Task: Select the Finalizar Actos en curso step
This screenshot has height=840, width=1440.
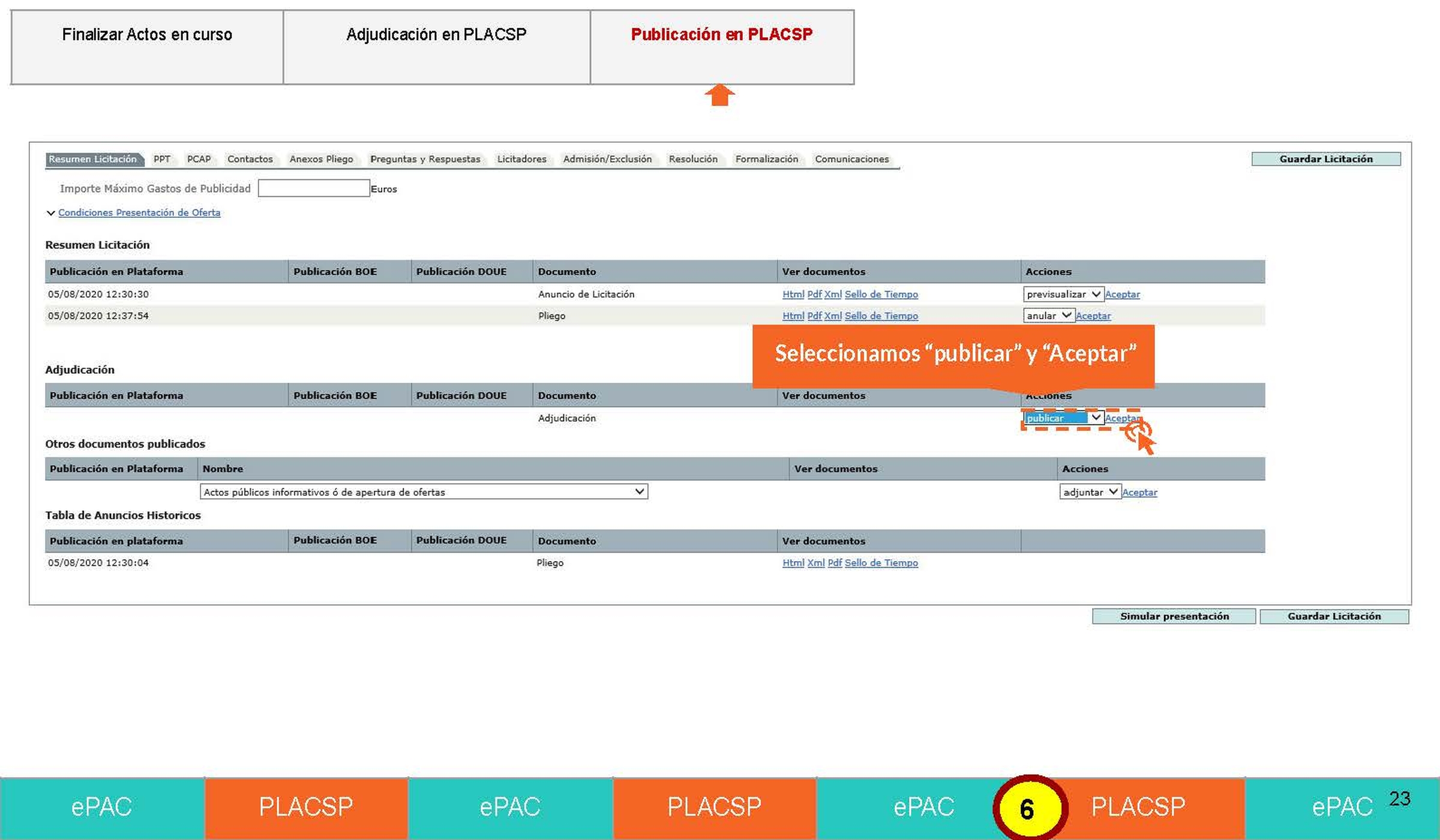Action: click(x=147, y=47)
